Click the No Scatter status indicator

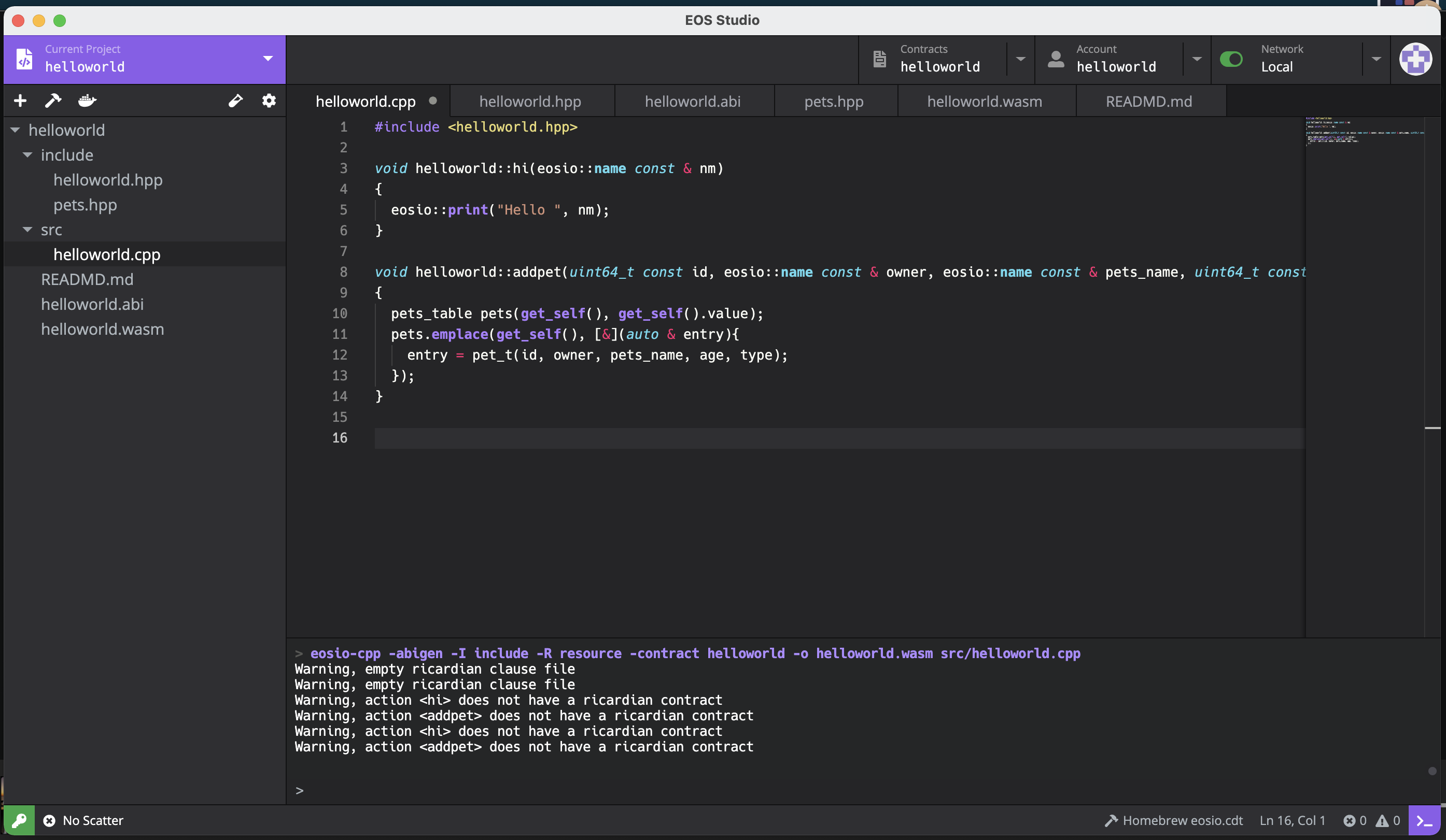(x=83, y=820)
